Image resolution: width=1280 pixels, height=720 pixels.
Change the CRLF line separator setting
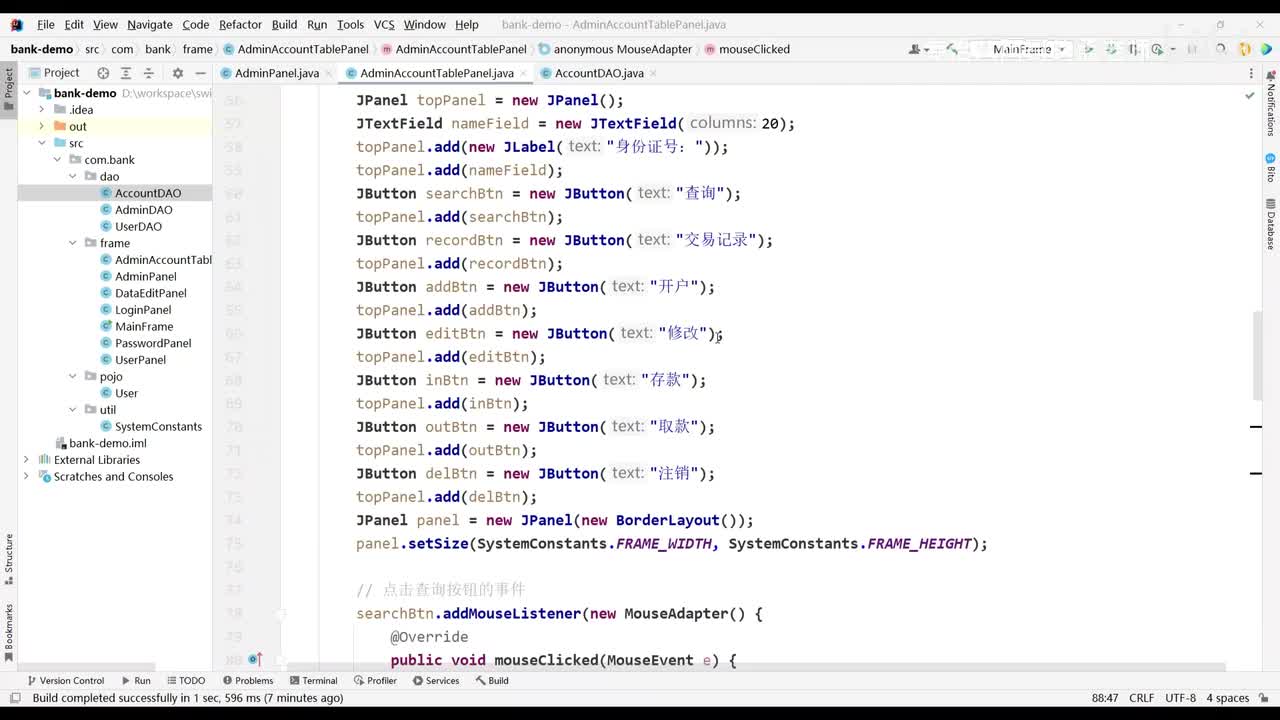[1142, 698]
